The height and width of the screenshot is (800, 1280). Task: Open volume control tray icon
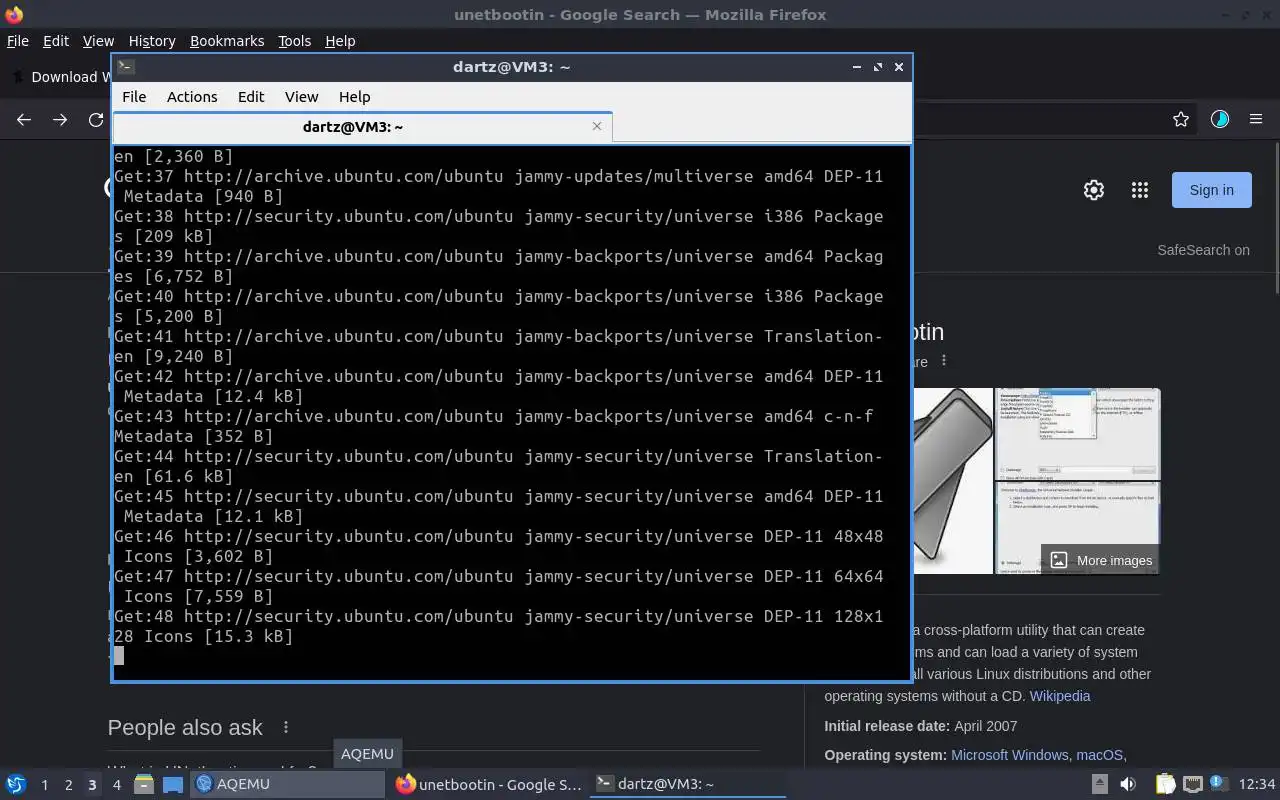click(x=1127, y=784)
